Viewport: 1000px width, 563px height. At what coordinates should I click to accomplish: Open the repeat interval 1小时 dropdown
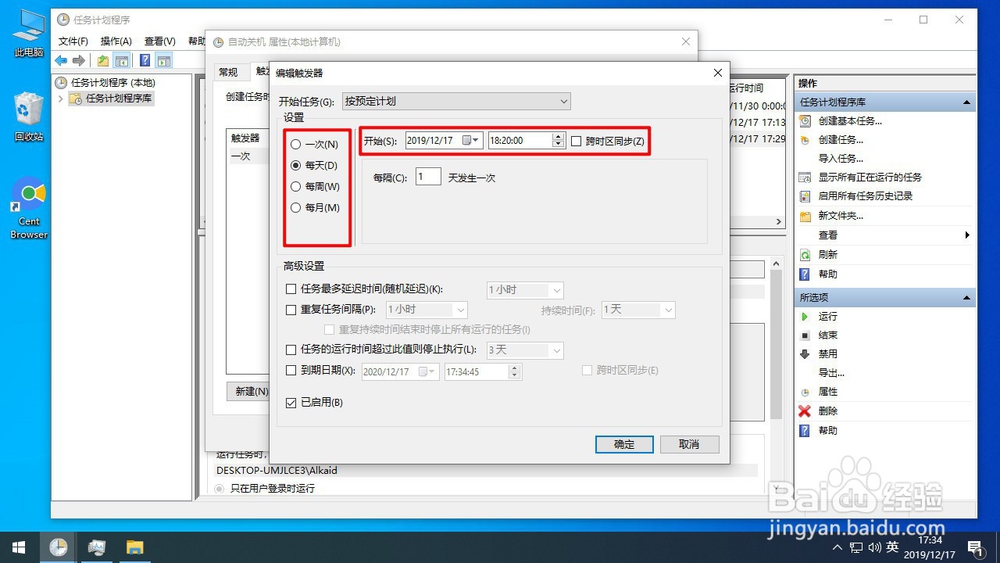427,310
